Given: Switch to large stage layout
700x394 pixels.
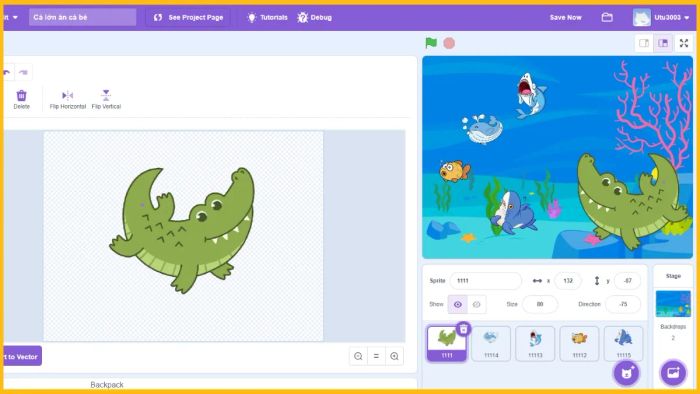Looking at the screenshot, I should (663, 43).
